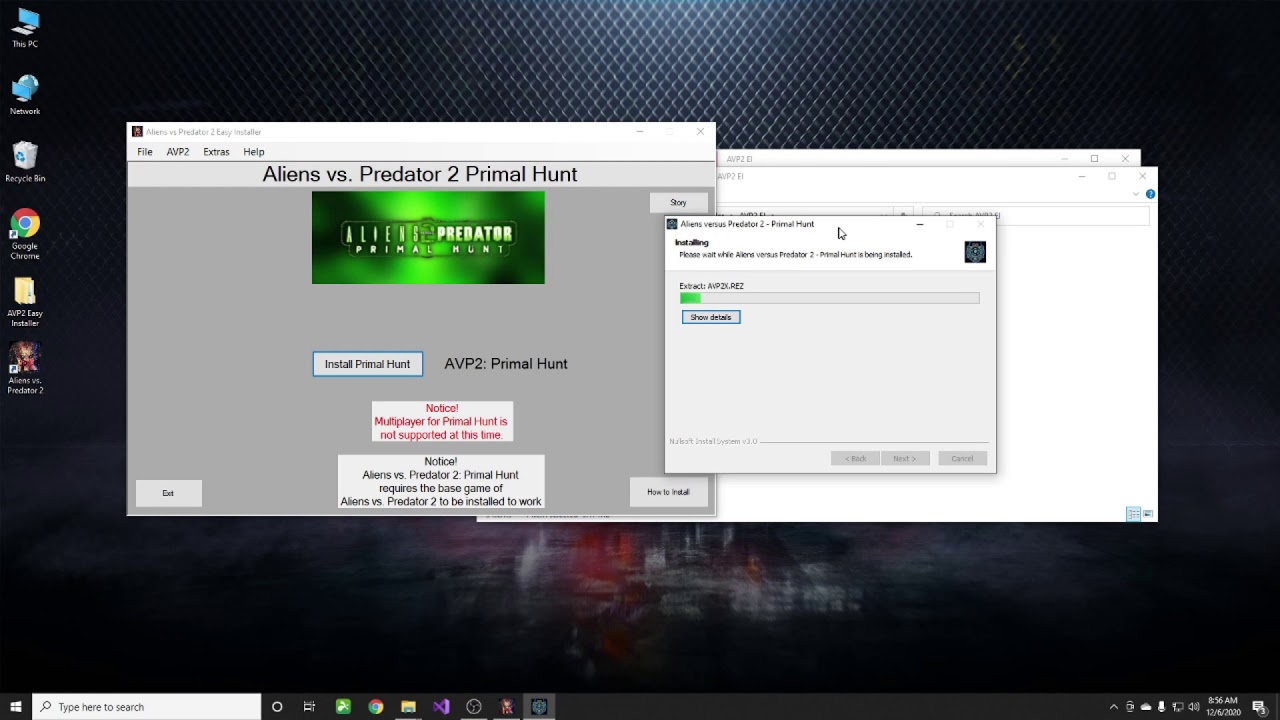
Task: Select the AVP2 Easy Installer desktop folder
Action: point(25,302)
